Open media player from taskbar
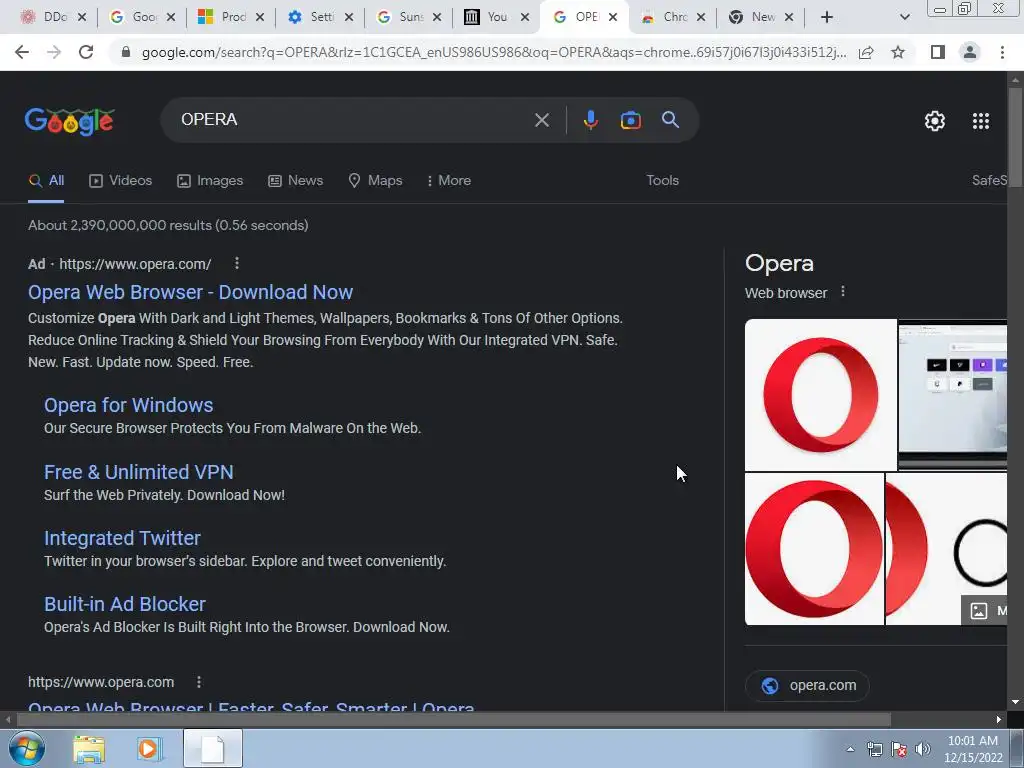 click(148, 749)
